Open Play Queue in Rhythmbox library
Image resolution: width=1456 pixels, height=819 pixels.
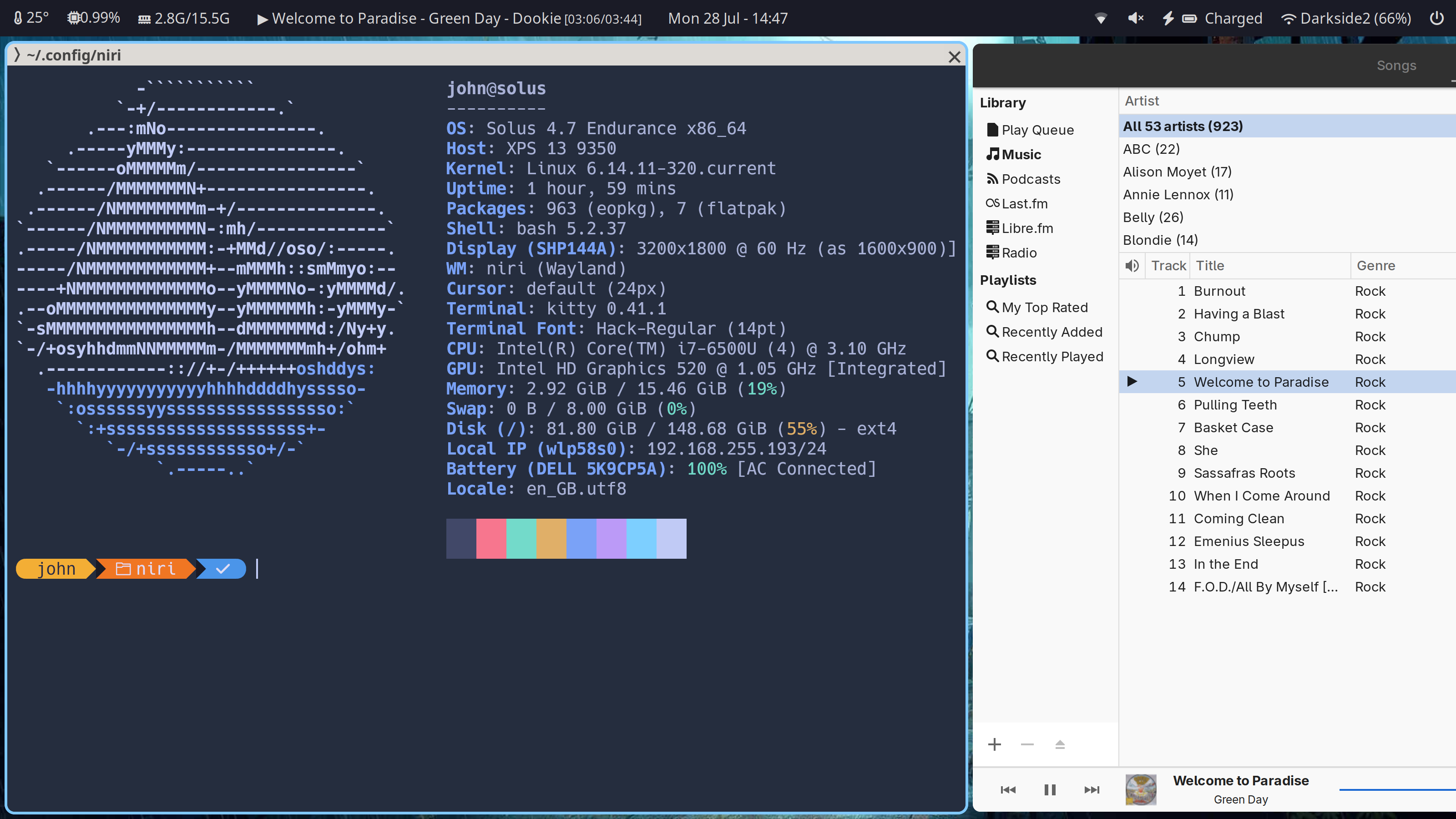(x=1030, y=130)
